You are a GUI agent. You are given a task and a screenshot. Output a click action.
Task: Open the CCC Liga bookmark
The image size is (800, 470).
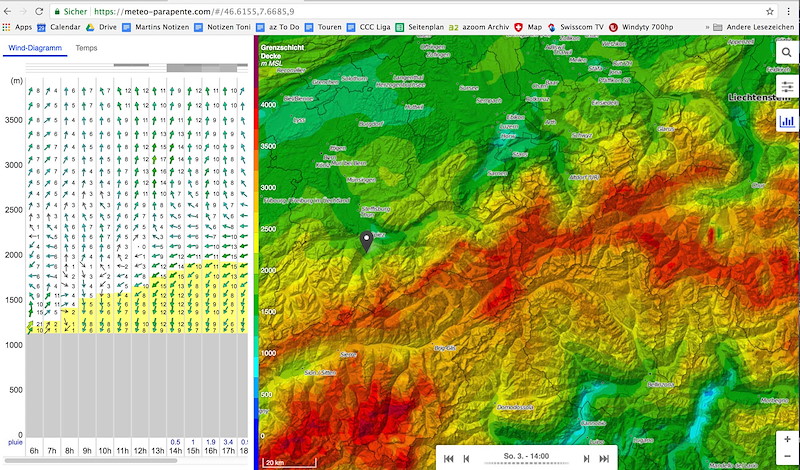[x=368, y=27]
